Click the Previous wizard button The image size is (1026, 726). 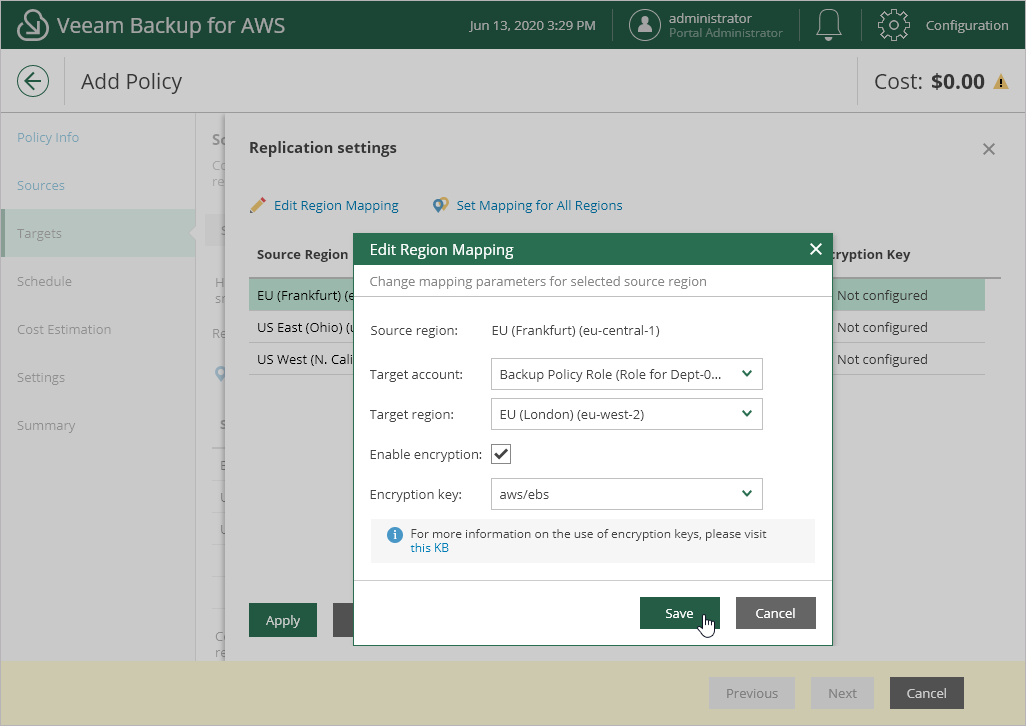point(752,693)
